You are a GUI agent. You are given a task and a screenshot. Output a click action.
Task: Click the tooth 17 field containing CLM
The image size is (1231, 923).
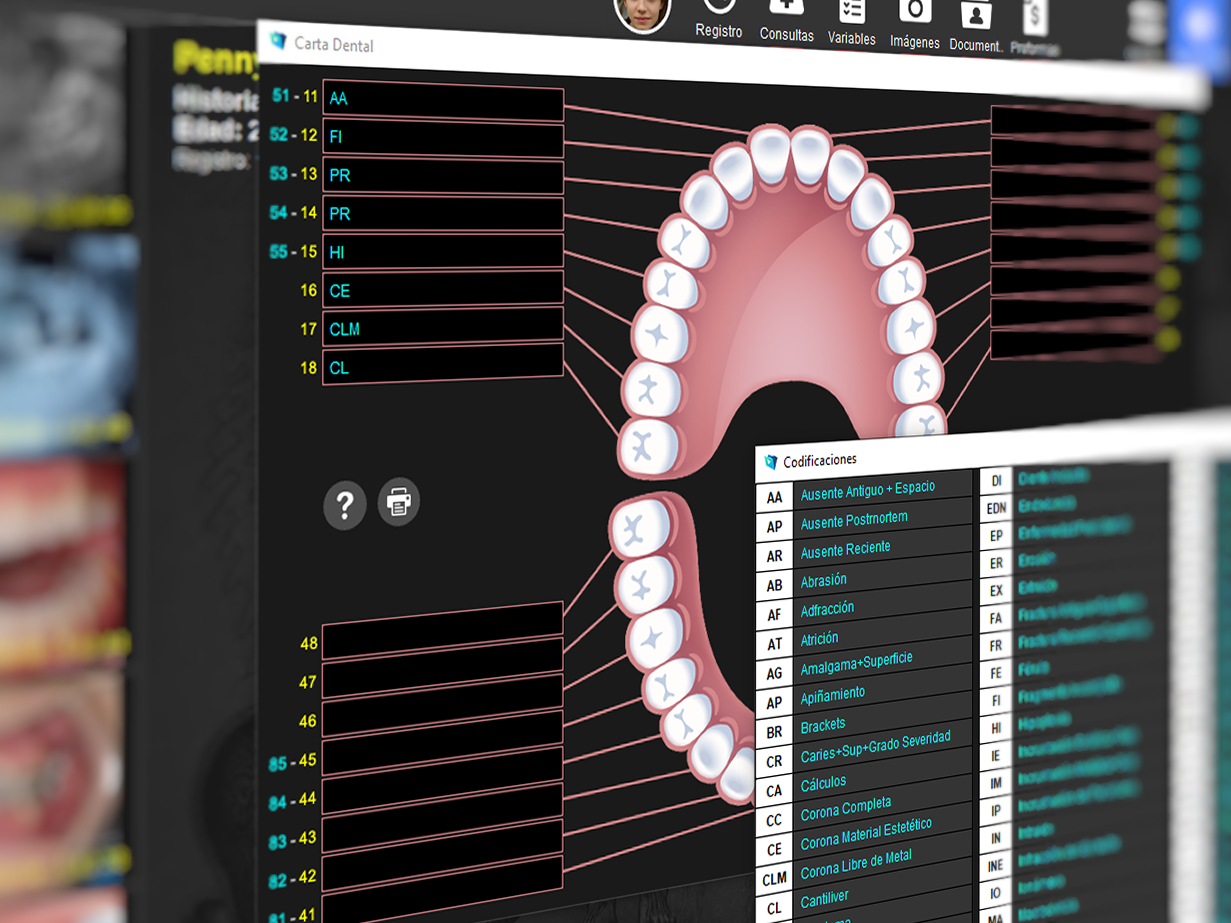[442, 328]
